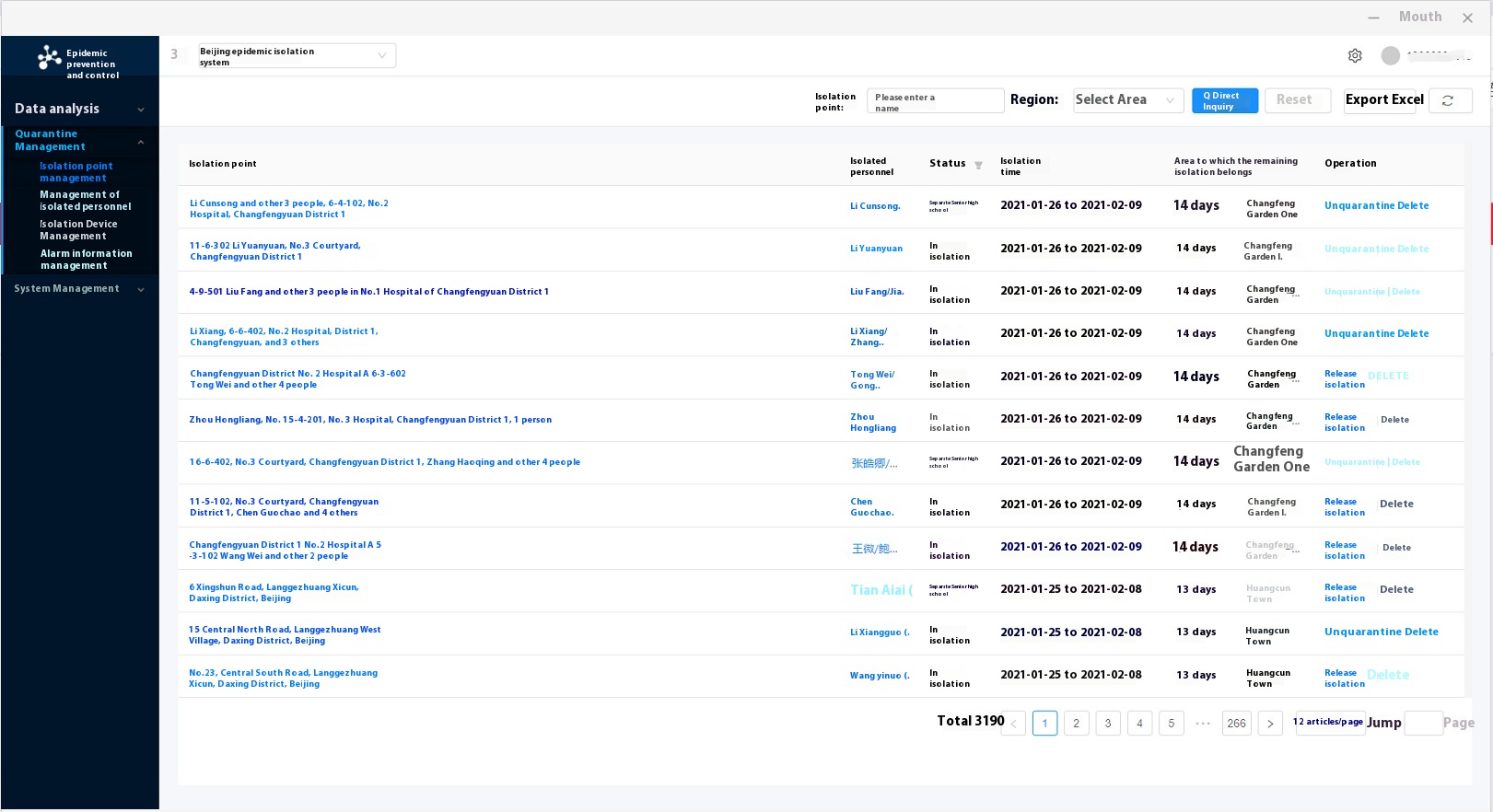Click the Export Excel button
Image resolution: width=1493 pixels, height=812 pixels.
(1383, 100)
